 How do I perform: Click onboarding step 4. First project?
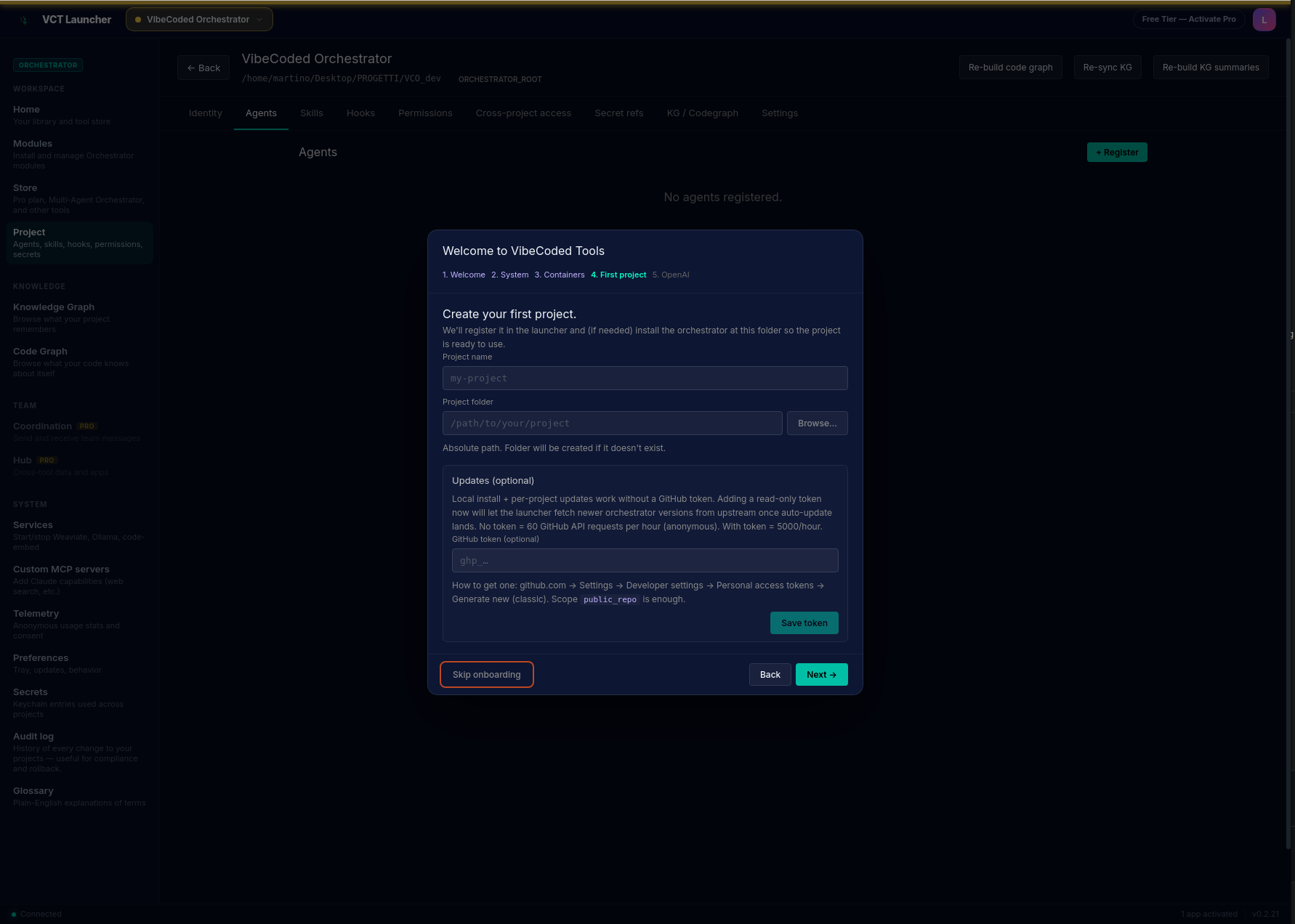[618, 275]
